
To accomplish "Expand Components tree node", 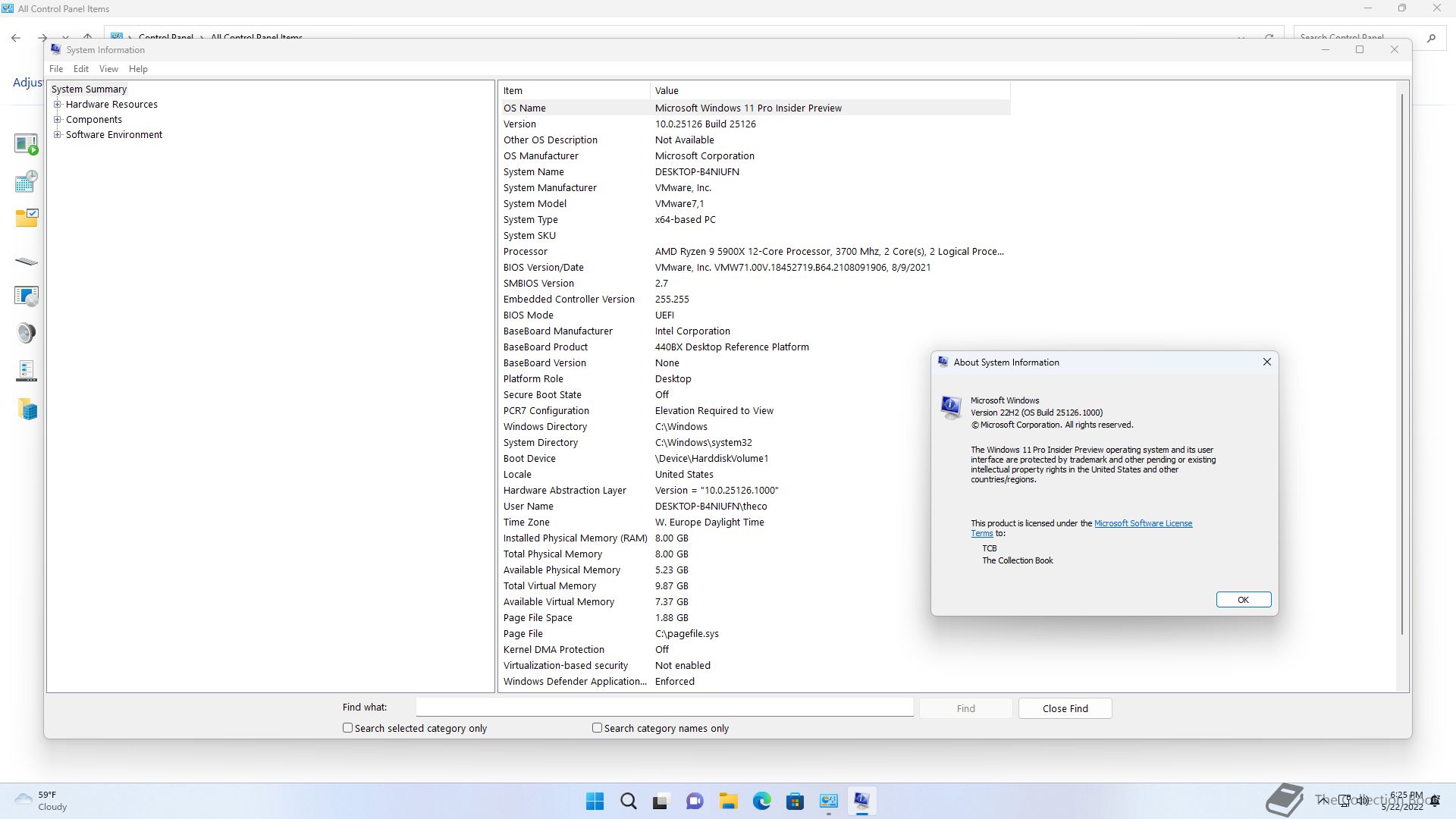I will point(58,120).
